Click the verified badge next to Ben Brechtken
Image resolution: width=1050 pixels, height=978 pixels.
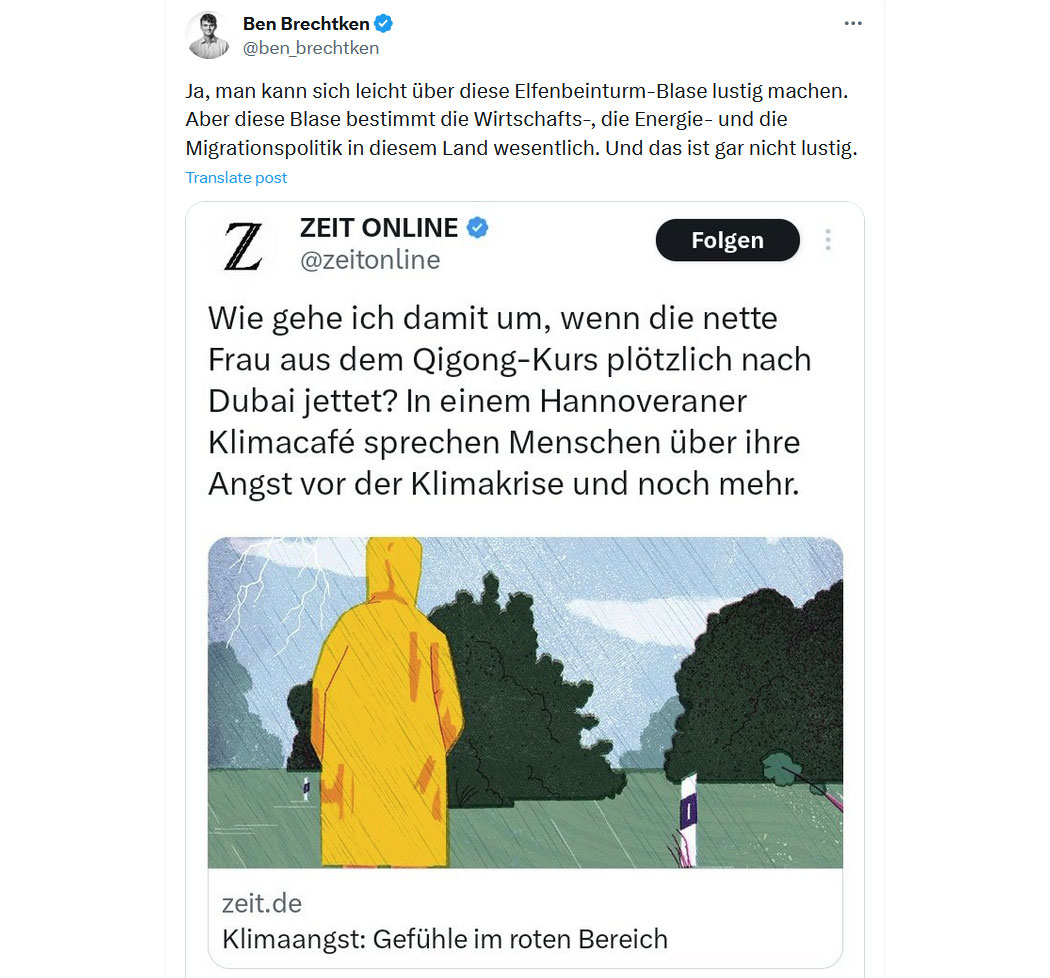point(383,23)
